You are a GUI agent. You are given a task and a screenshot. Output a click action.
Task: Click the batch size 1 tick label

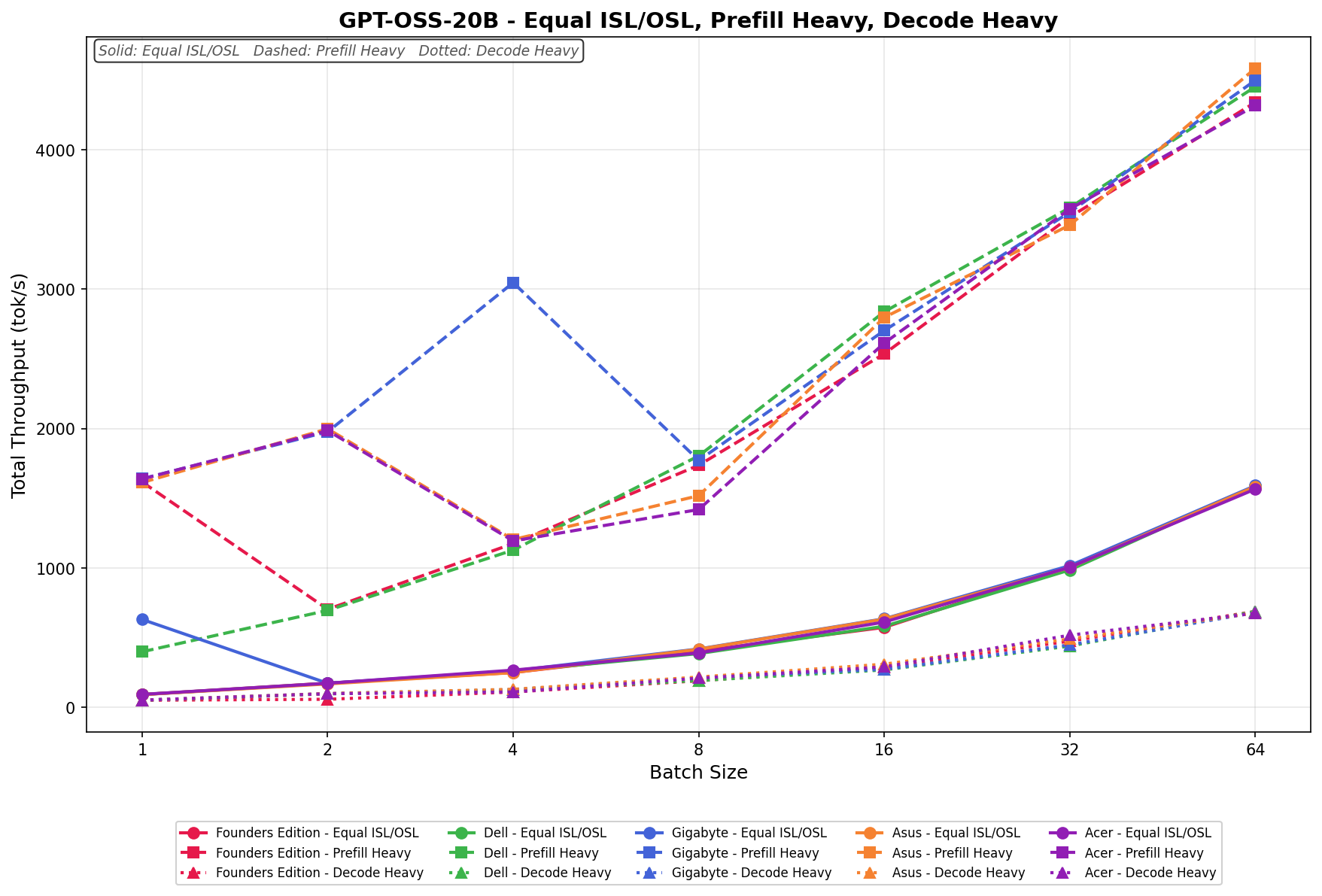click(142, 749)
